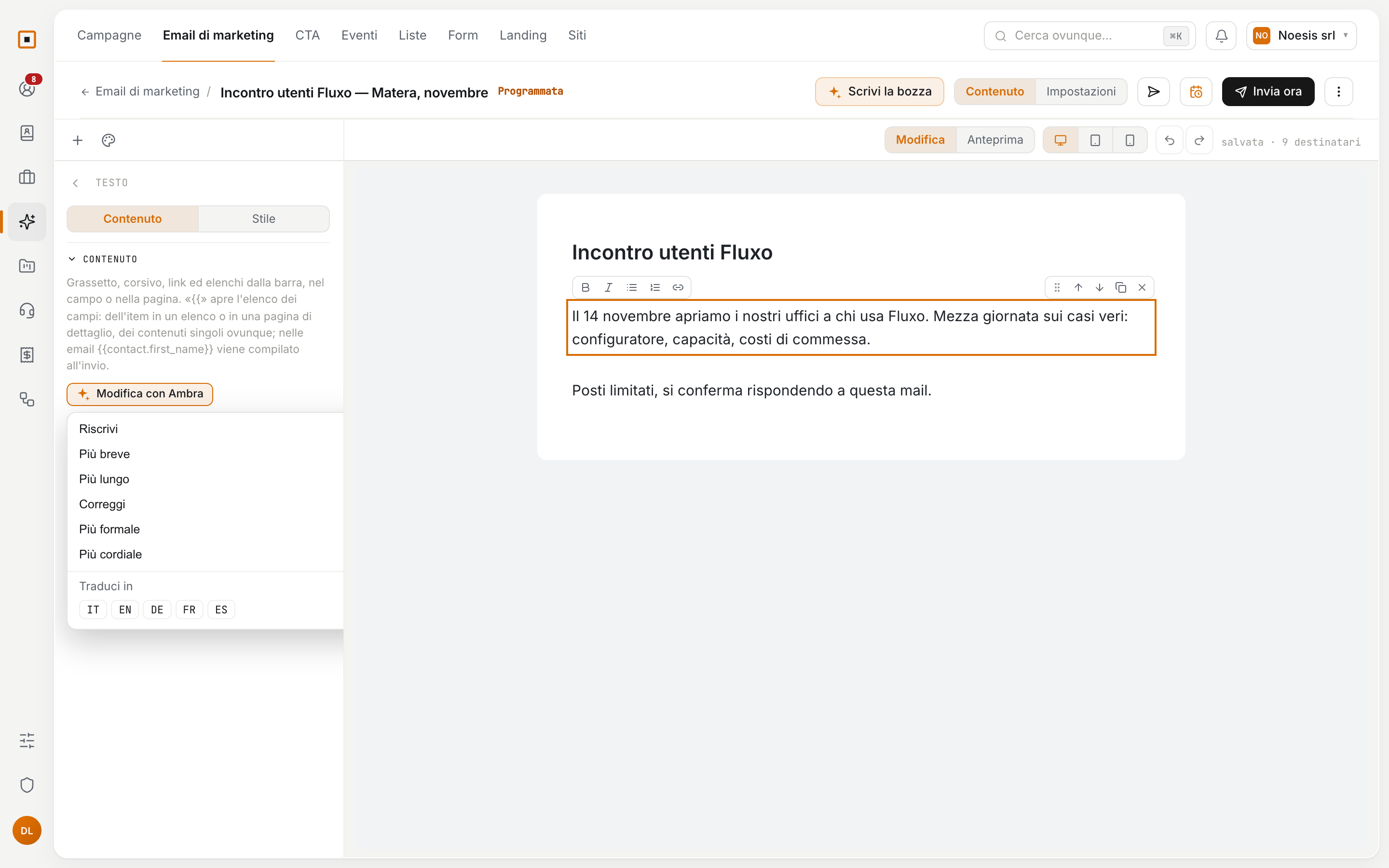The image size is (1389, 868).
Task: Apply italic formatting to text
Action: coord(608,287)
